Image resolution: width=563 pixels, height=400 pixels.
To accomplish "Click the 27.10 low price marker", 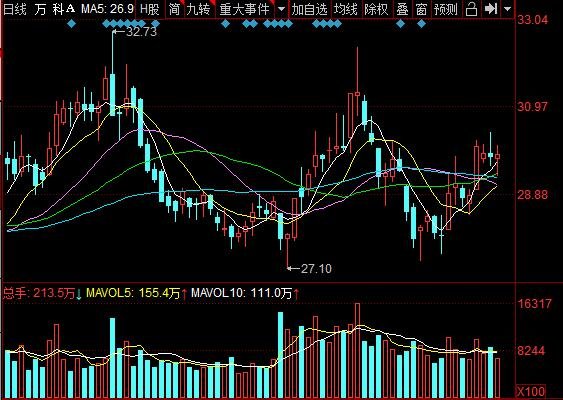I will (310, 268).
